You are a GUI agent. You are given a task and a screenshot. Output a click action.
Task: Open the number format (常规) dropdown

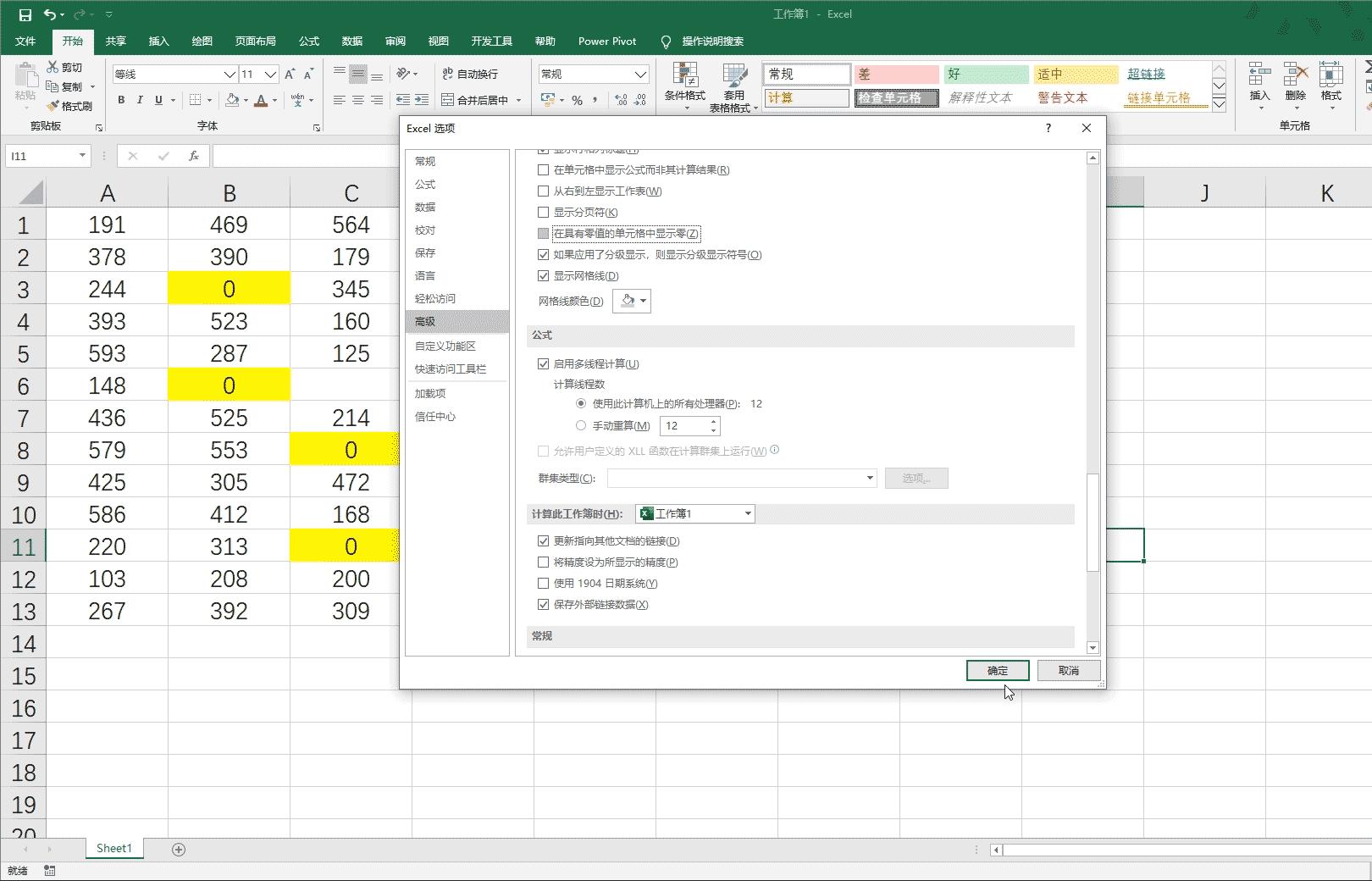640,75
